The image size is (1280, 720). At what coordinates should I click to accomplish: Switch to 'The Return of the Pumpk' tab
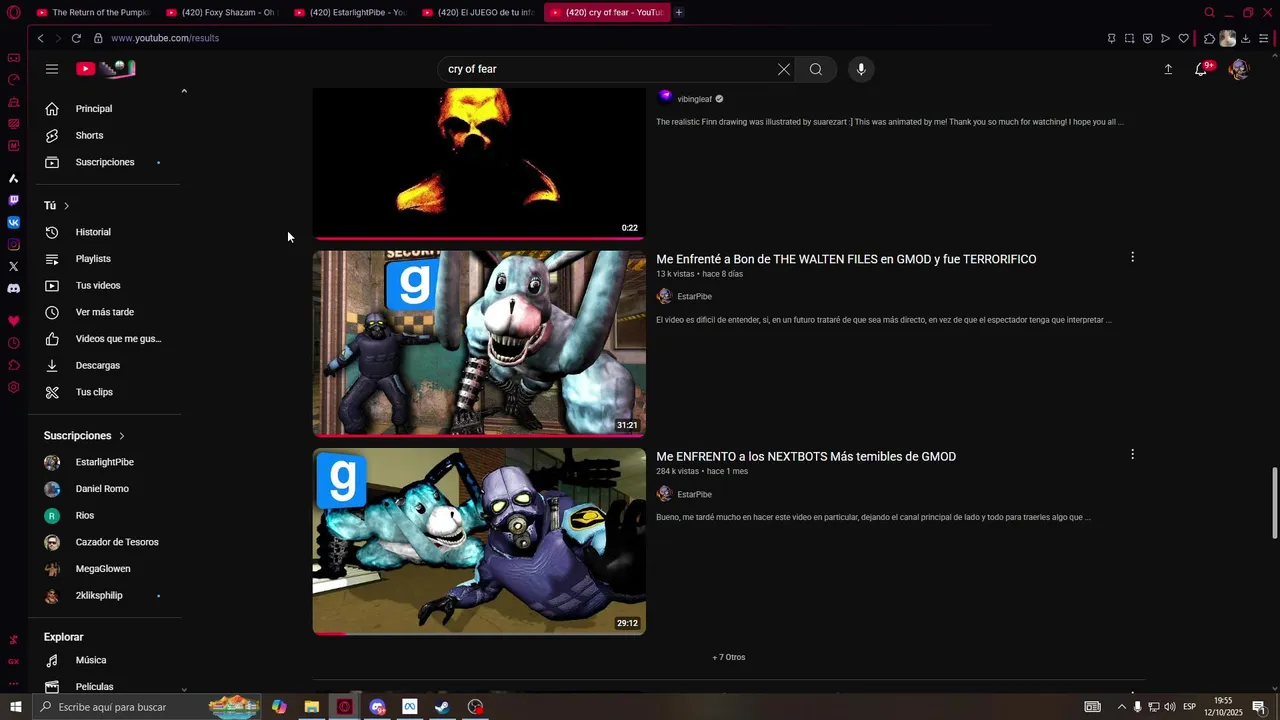[91, 12]
